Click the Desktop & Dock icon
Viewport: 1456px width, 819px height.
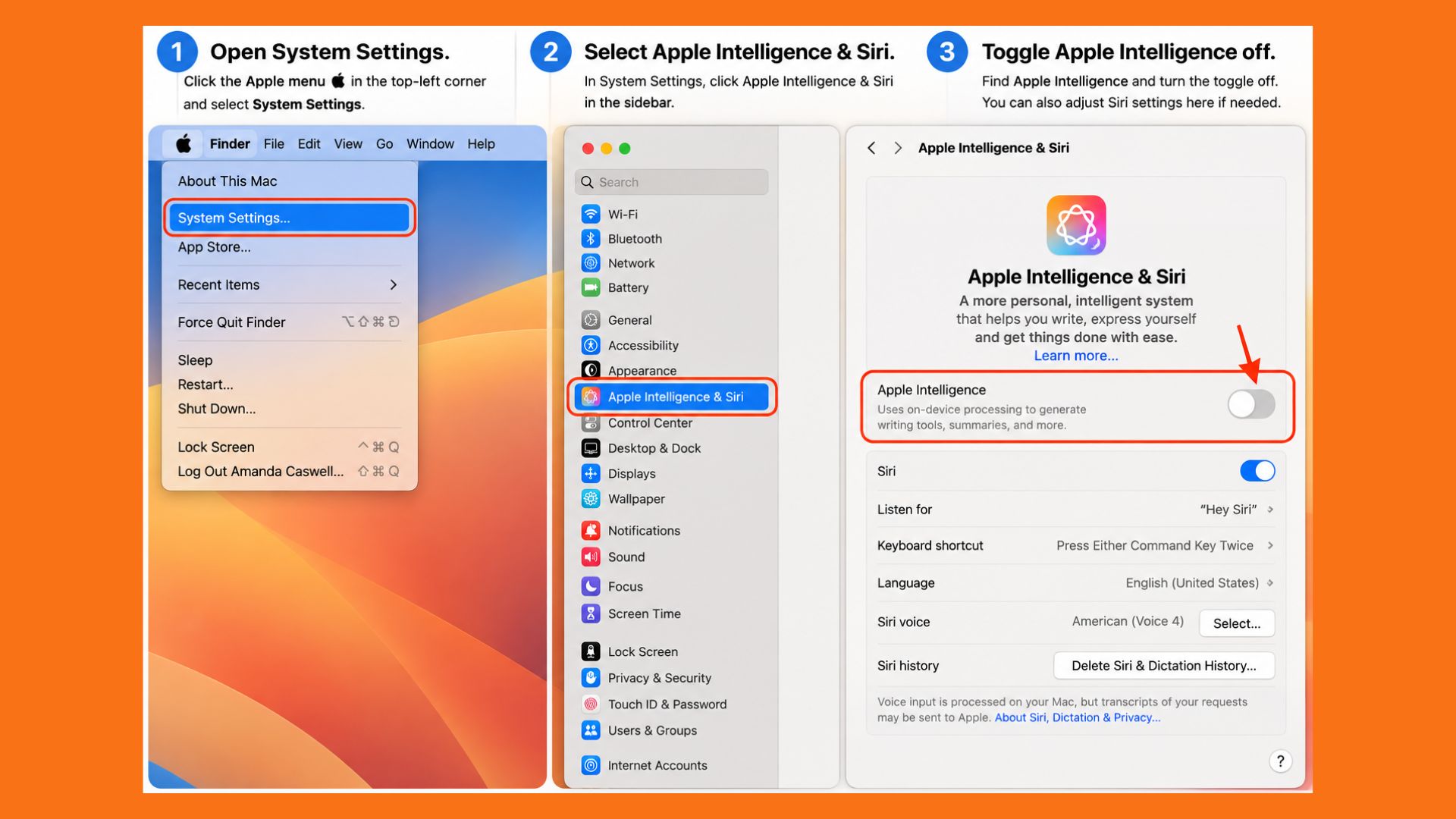tap(591, 448)
